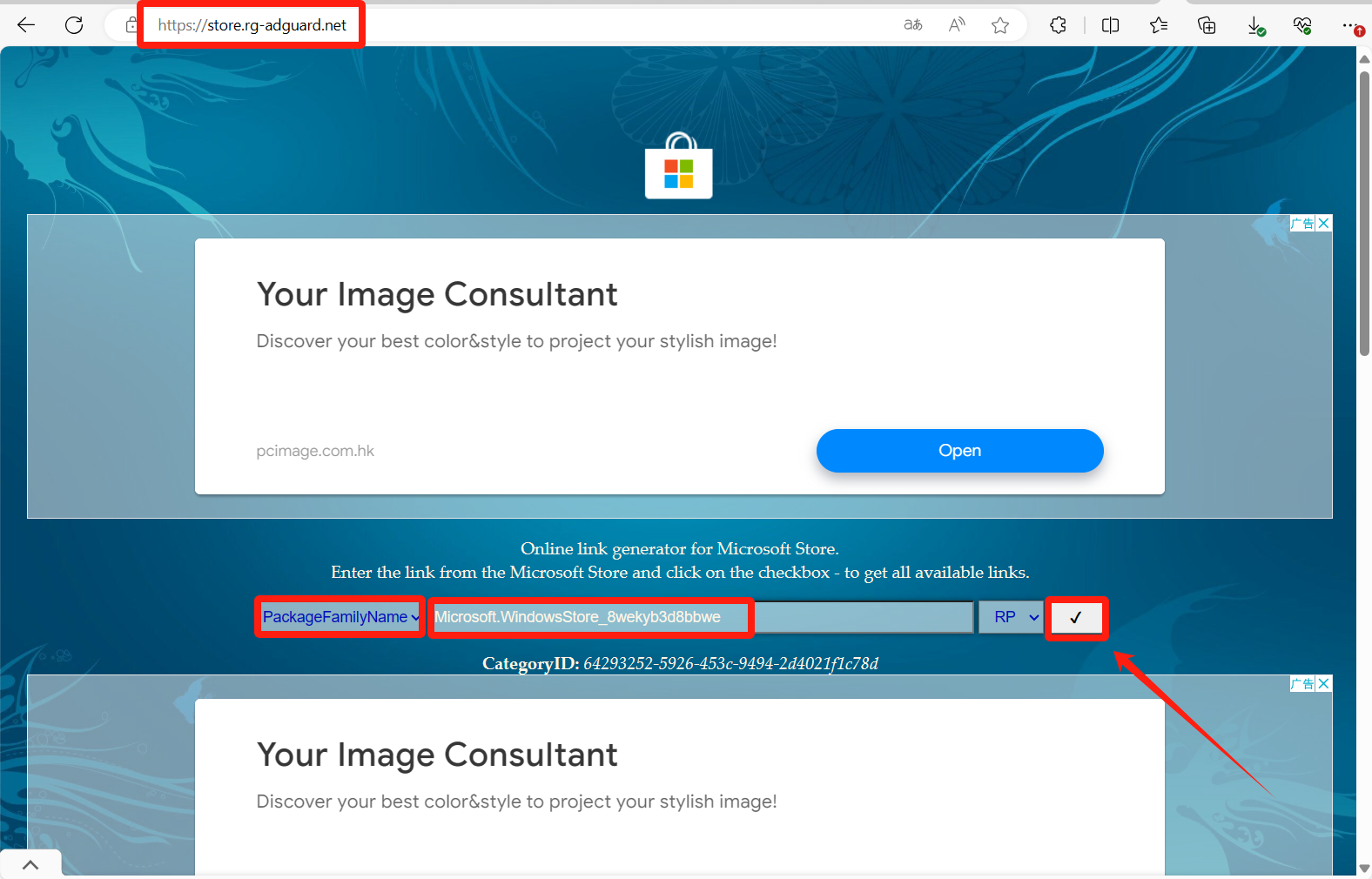This screenshot has height=879, width=1372.
Task: Close the top advertisement banner
Action: pyautogui.click(x=1323, y=224)
